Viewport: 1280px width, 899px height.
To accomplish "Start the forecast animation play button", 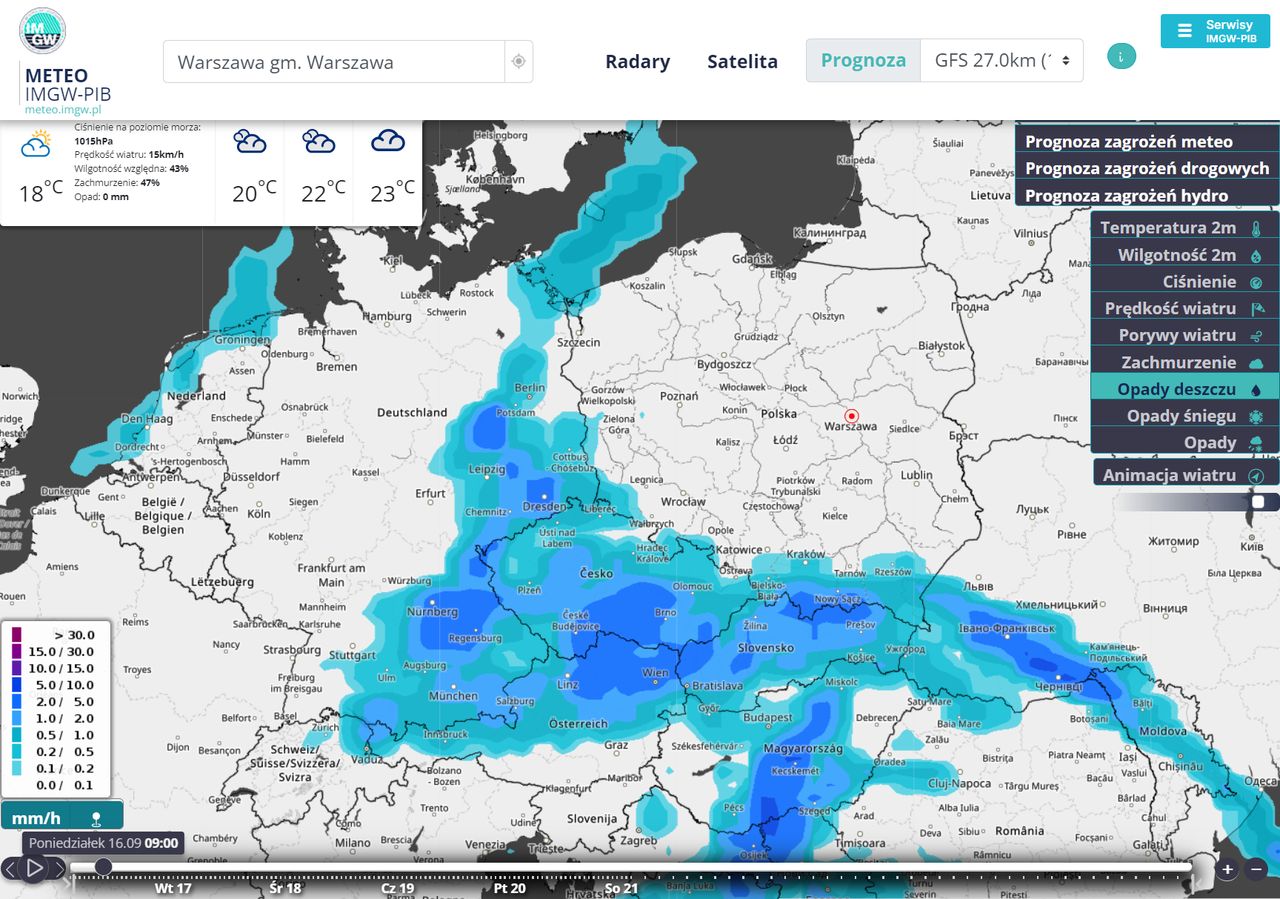I will click(34, 868).
